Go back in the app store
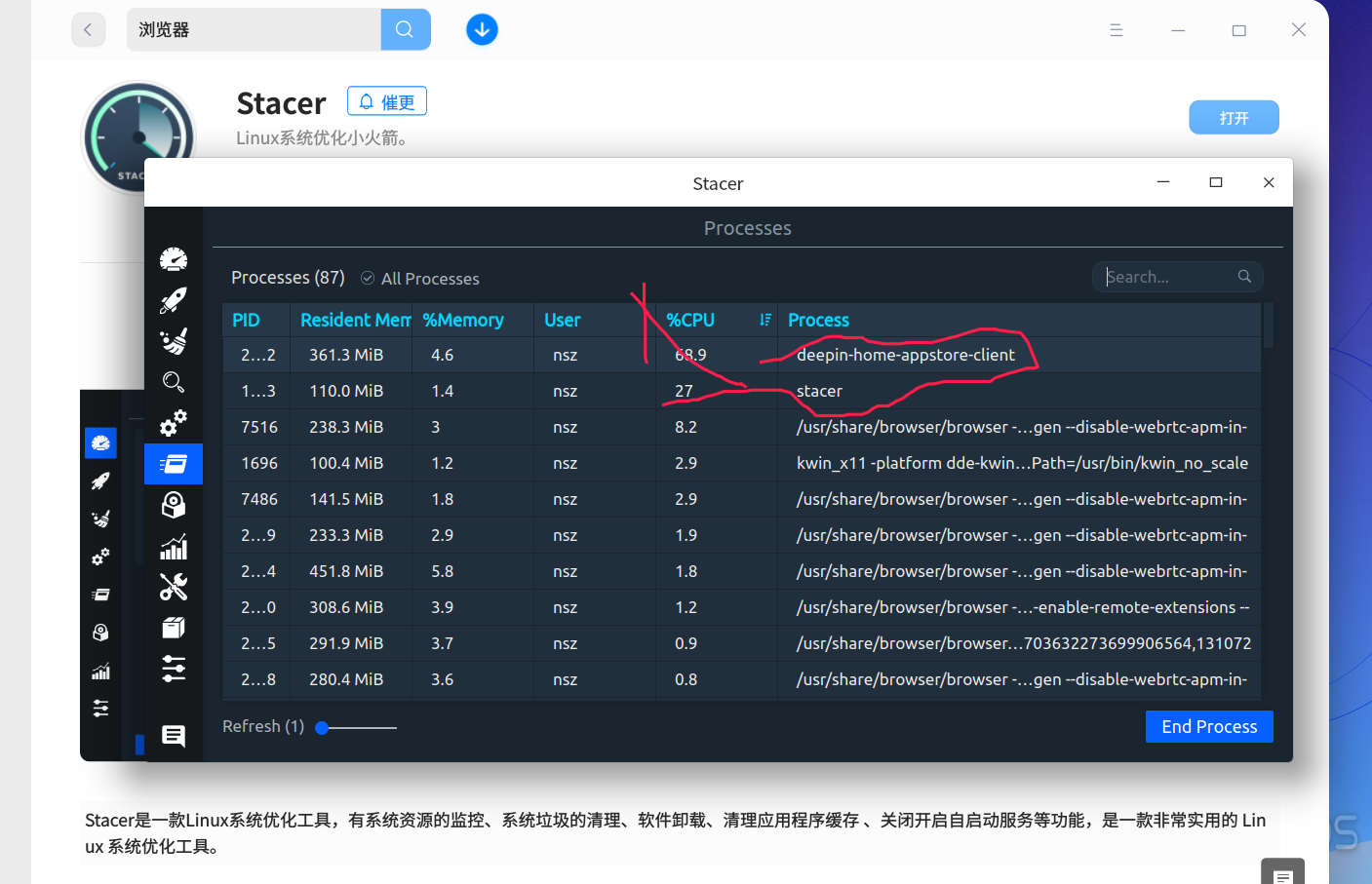 tap(88, 29)
